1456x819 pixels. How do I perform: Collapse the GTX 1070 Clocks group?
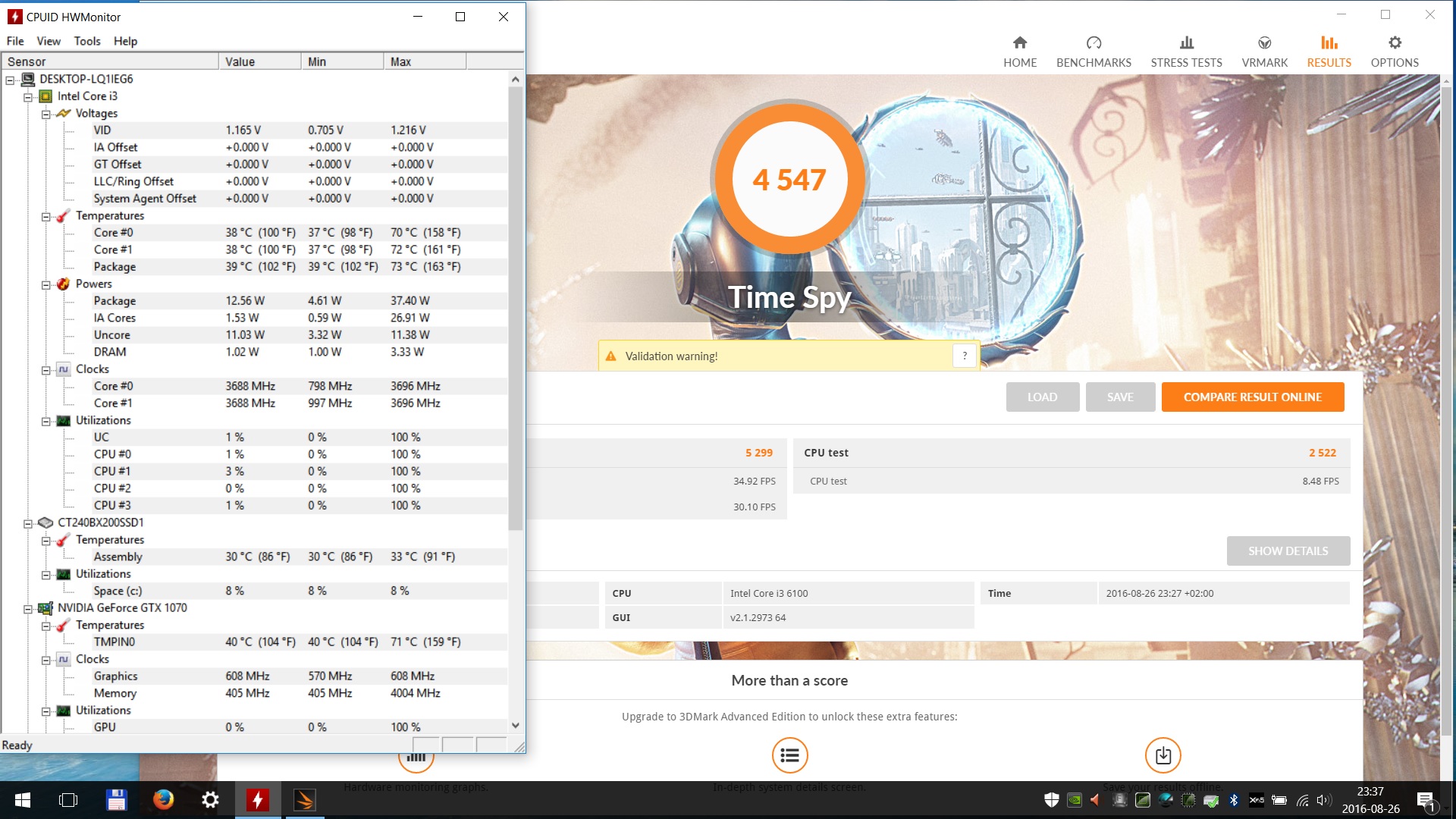(46, 660)
